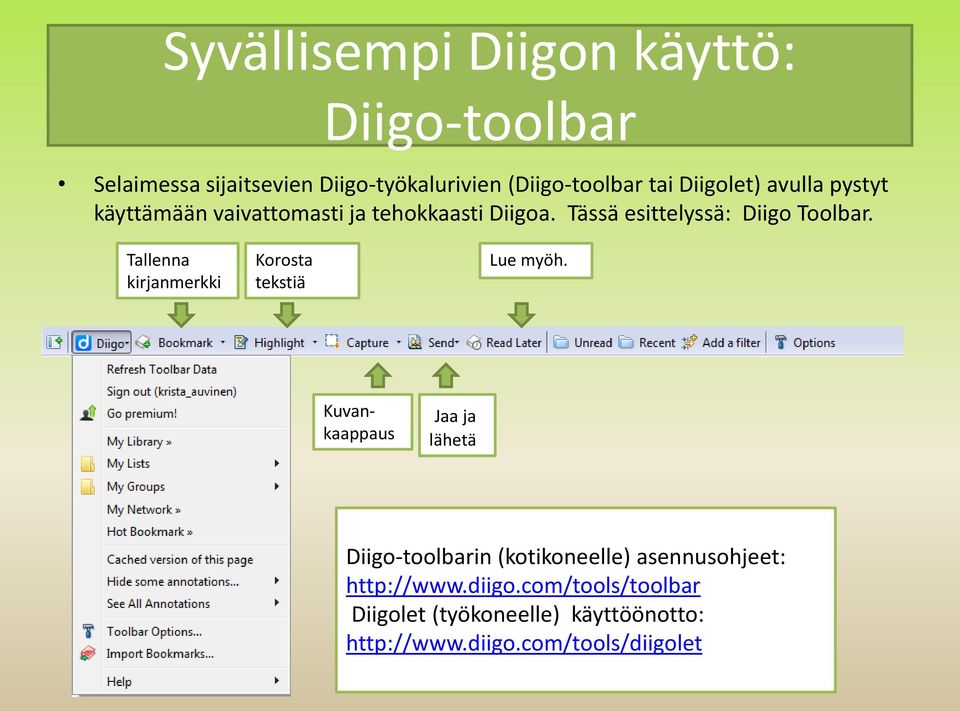Image resolution: width=960 pixels, height=711 pixels.
Task: Open Toolbar Options... menu entry
Action: [x=154, y=631]
